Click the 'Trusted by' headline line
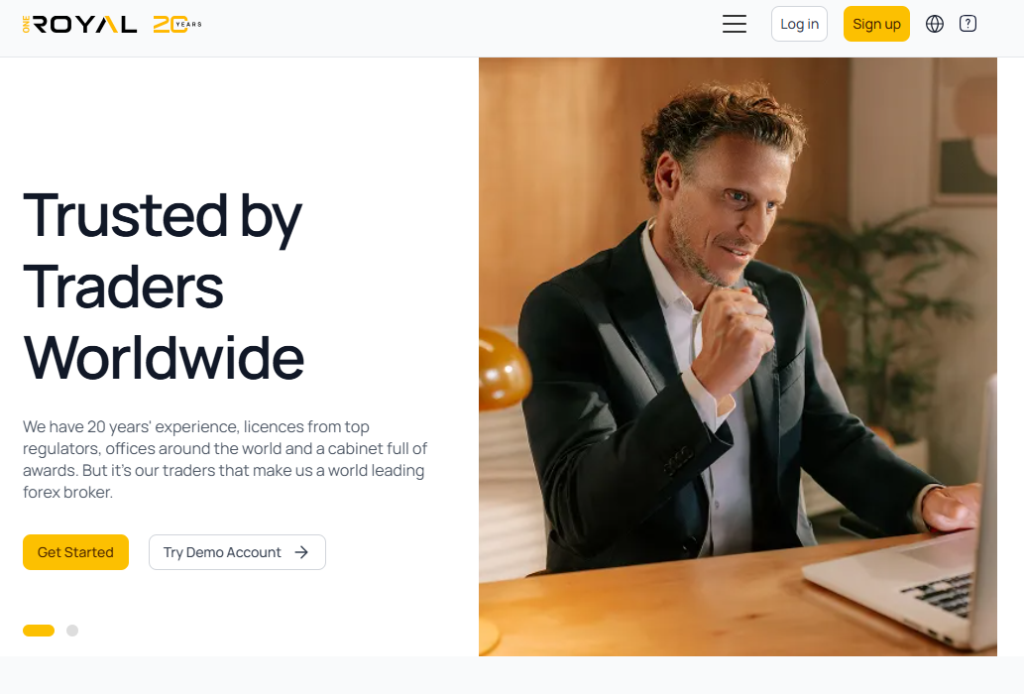1024x694 pixels. pyautogui.click(x=162, y=217)
